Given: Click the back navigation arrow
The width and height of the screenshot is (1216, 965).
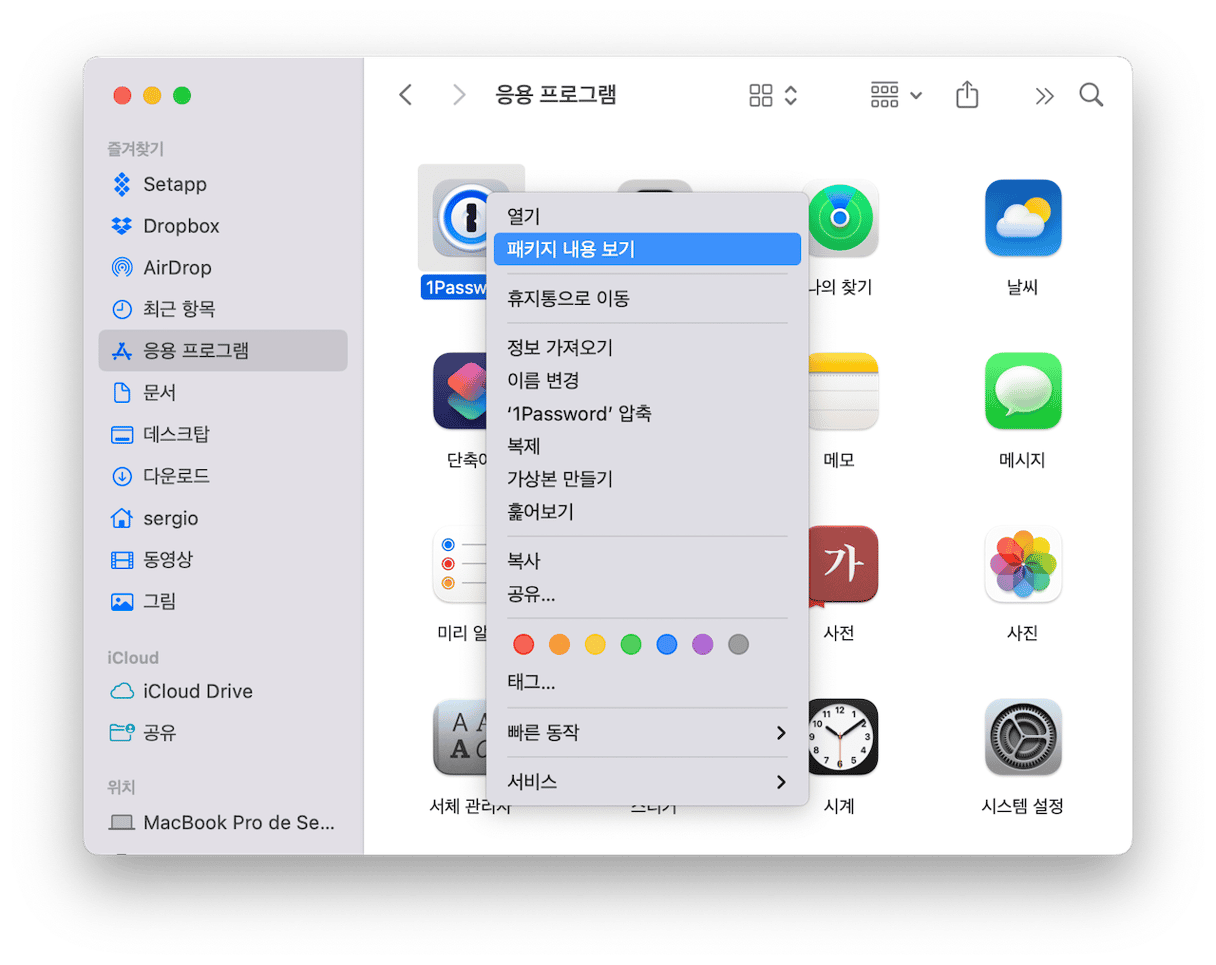Looking at the screenshot, I should coord(405,95).
